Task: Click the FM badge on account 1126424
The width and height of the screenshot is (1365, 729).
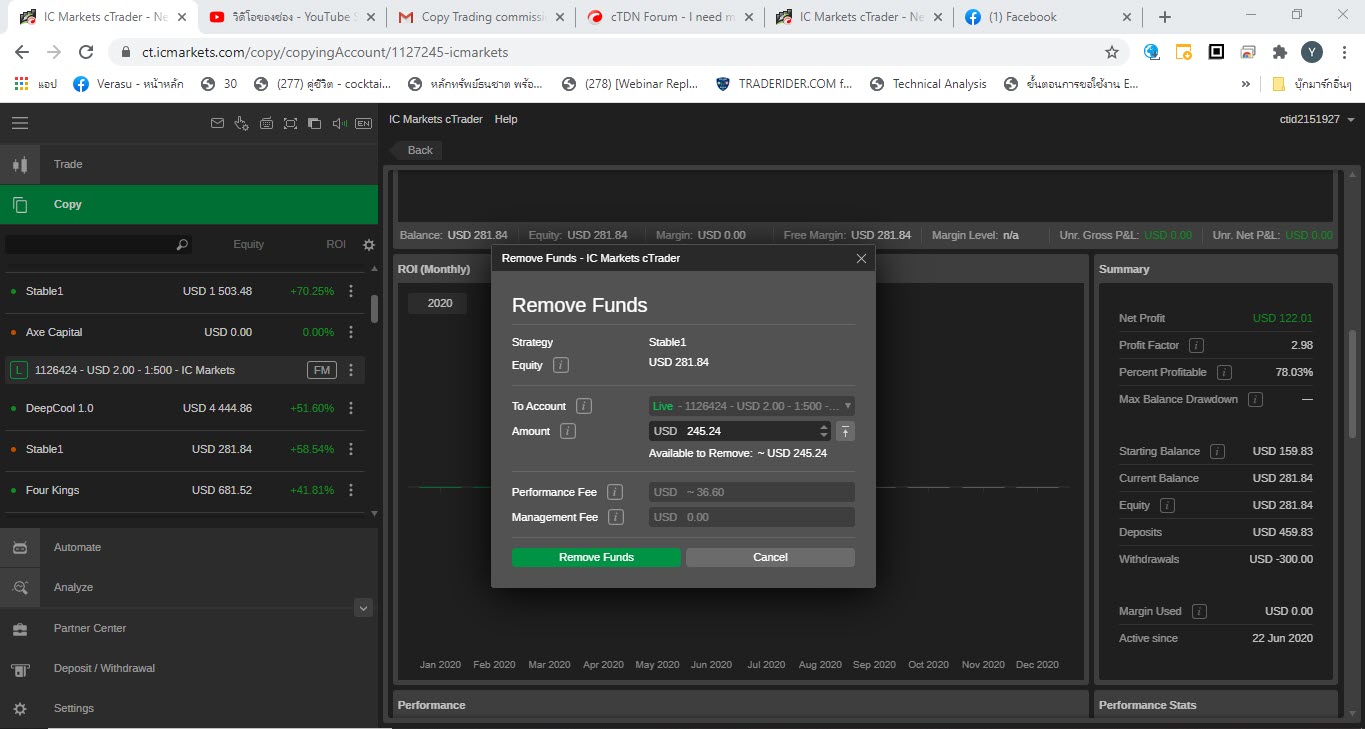Action: [x=321, y=370]
